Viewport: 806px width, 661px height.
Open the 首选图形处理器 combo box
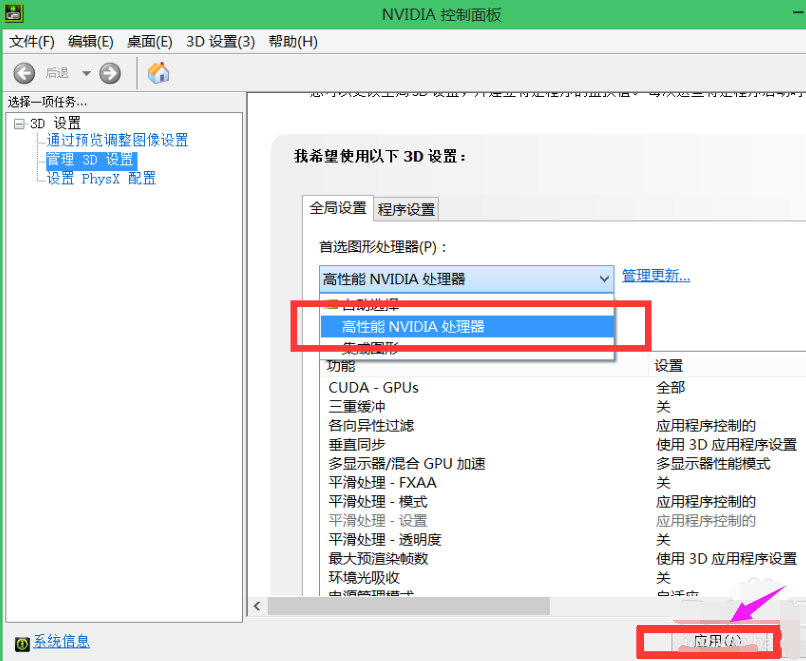[603, 278]
